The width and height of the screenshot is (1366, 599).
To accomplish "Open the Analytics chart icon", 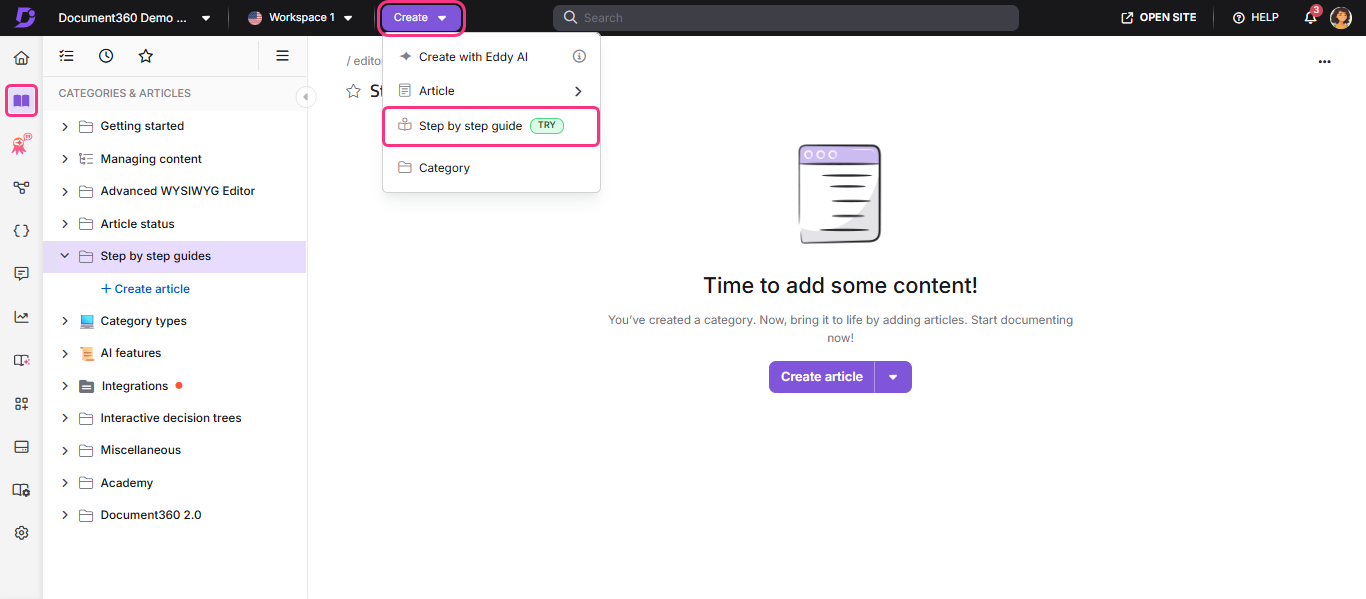I will pos(21,316).
